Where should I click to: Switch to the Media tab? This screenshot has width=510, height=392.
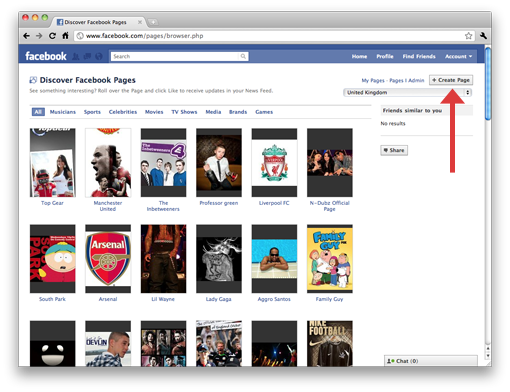213,112
